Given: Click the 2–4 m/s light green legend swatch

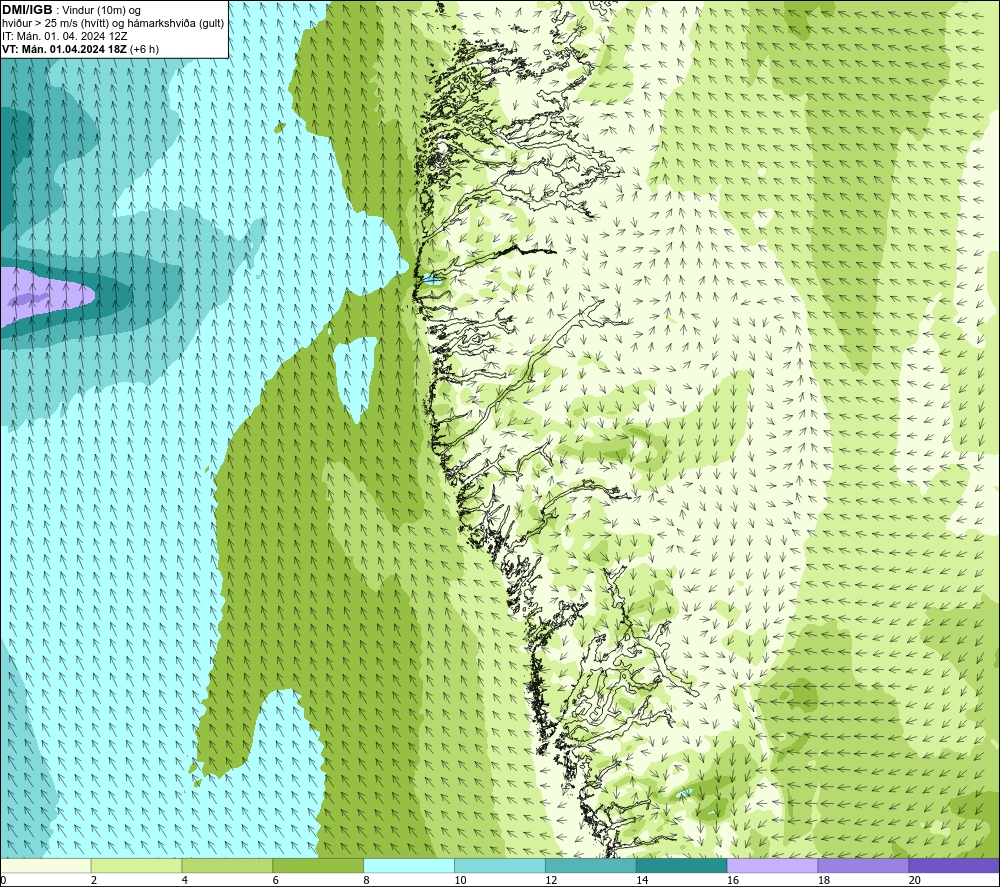Looking at the screenshot, I should point(136,865).
